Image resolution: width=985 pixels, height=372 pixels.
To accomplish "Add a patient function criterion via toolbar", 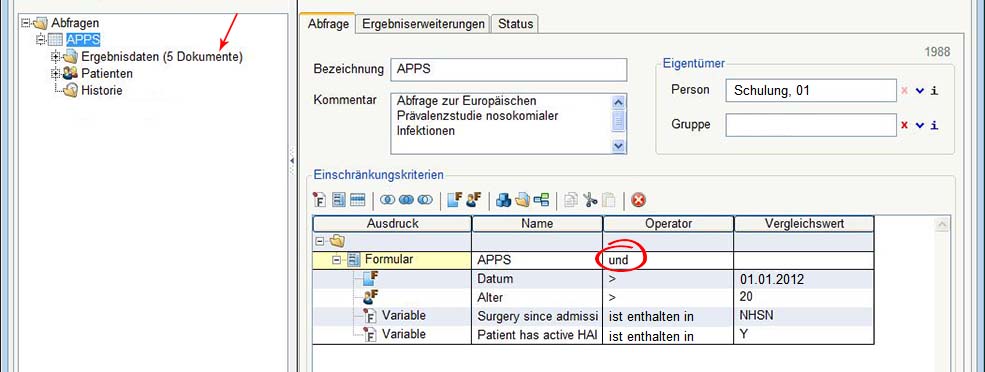I will (474, 200).
